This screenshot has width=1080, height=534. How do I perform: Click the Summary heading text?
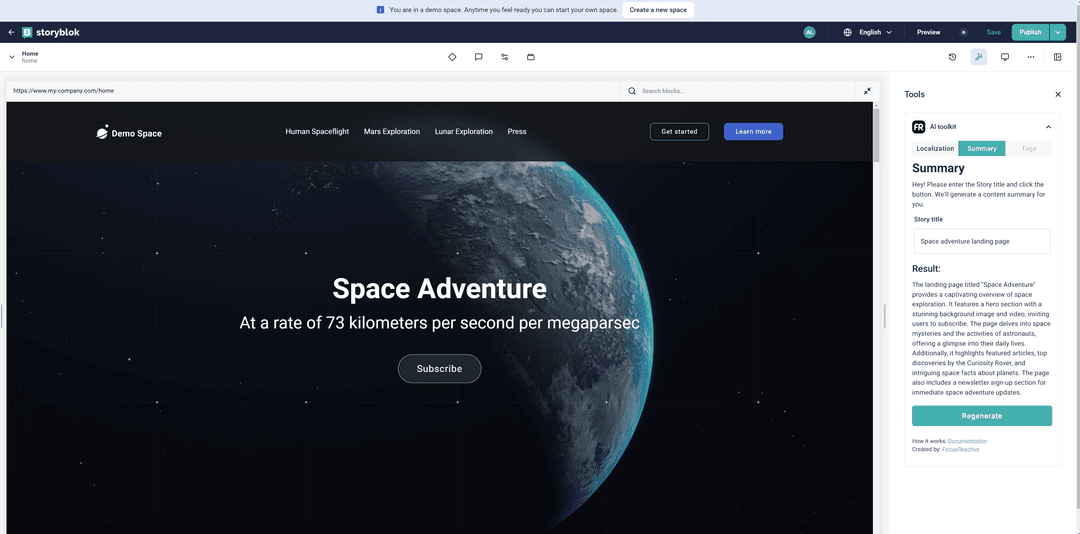click(938, 168)
